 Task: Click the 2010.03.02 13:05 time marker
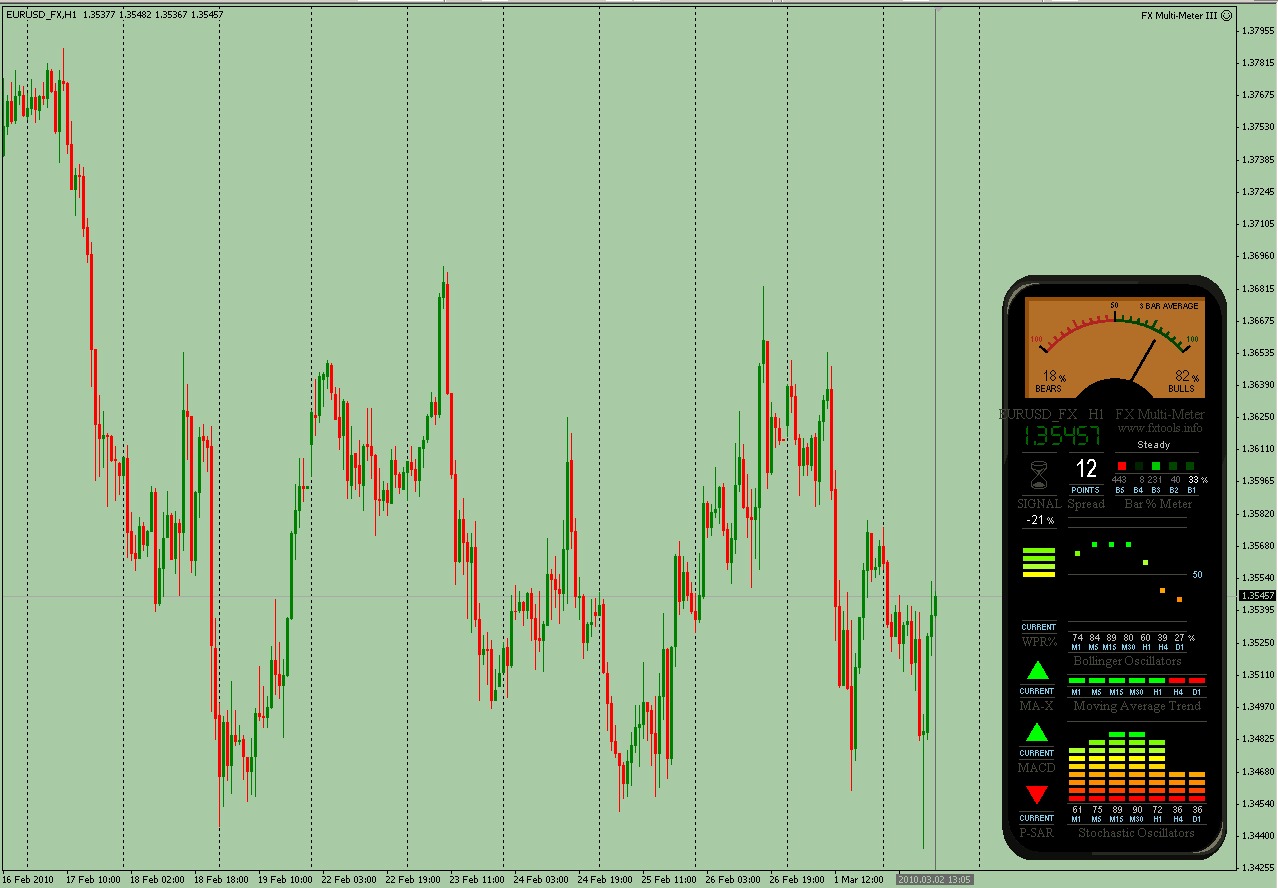tap(935, 880)
